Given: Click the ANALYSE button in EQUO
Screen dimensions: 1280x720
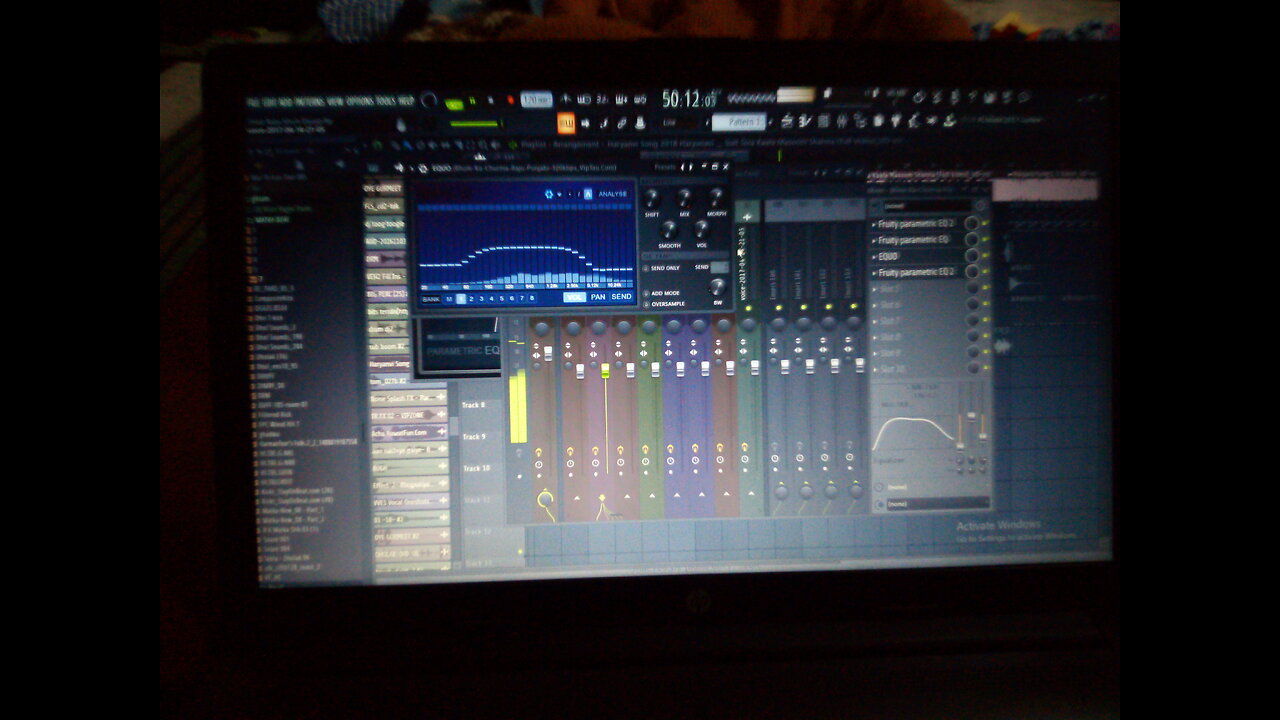Looking at the screenshot, I should [613, 194].
